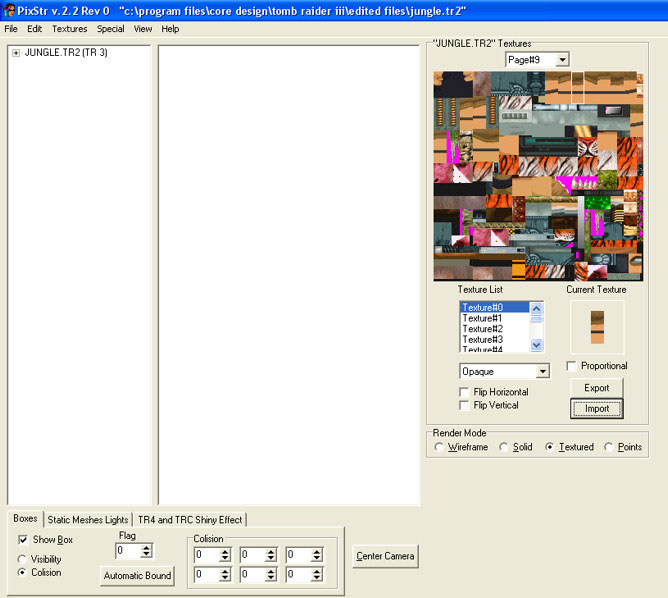
Task: Open the Help menu
Action: [170, 29]
